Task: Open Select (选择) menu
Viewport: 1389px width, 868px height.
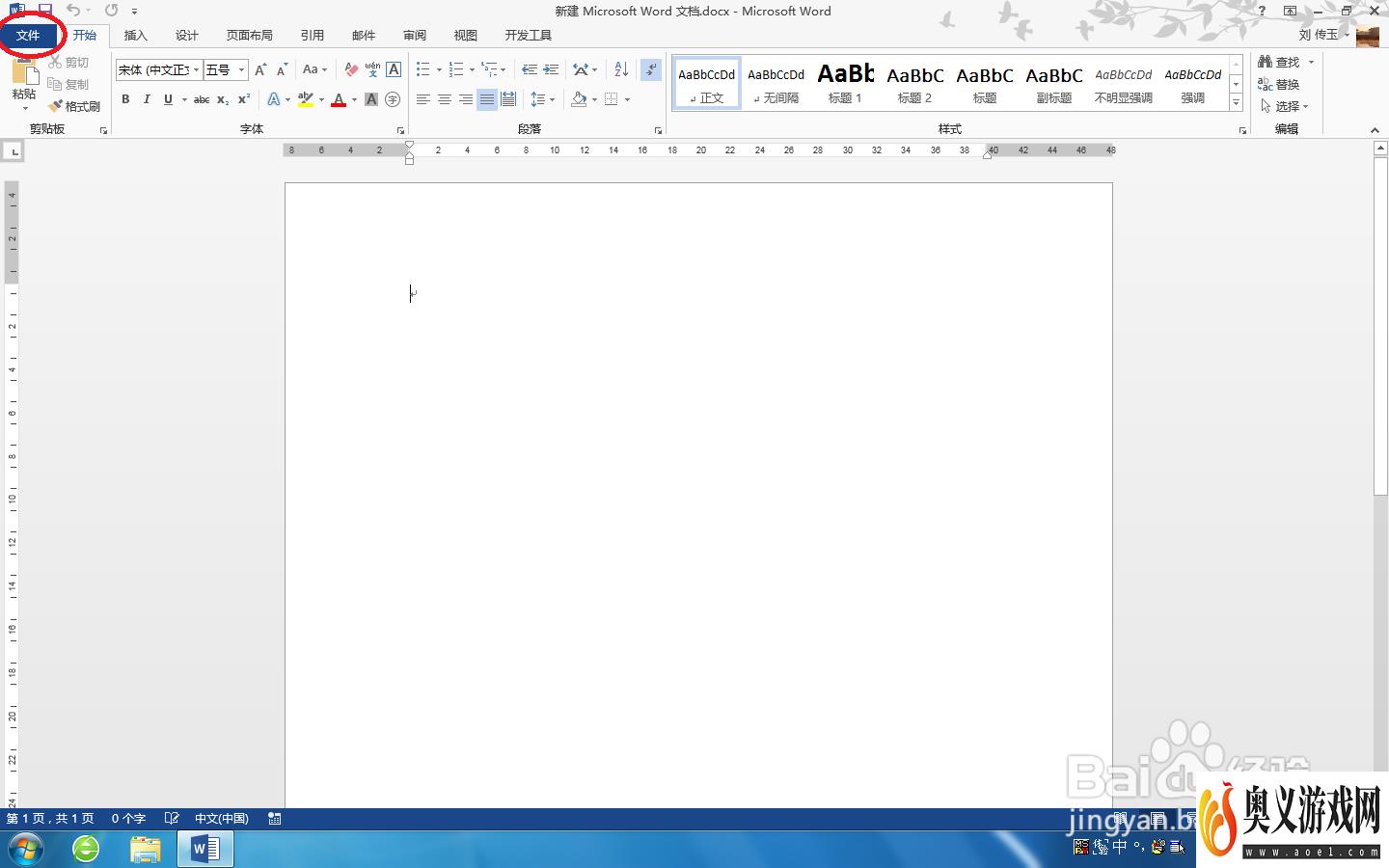Action: pos(1285,106)
